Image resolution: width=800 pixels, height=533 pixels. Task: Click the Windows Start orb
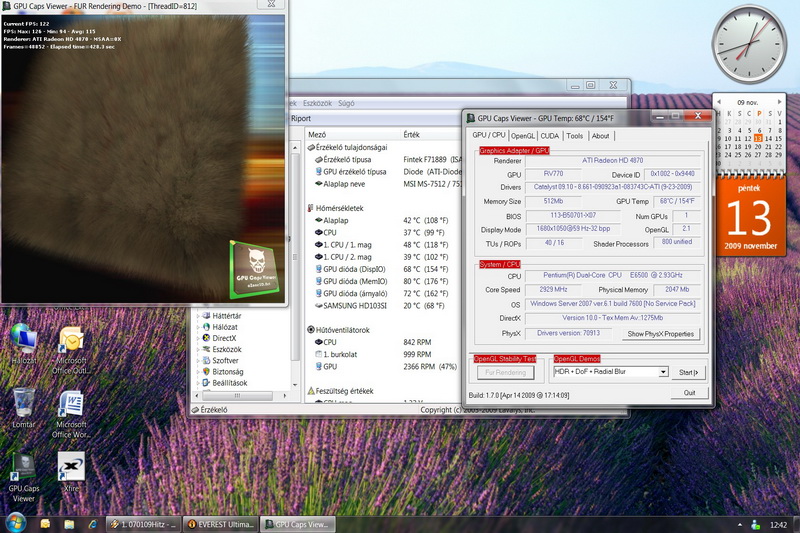click(x=15, y=523)
